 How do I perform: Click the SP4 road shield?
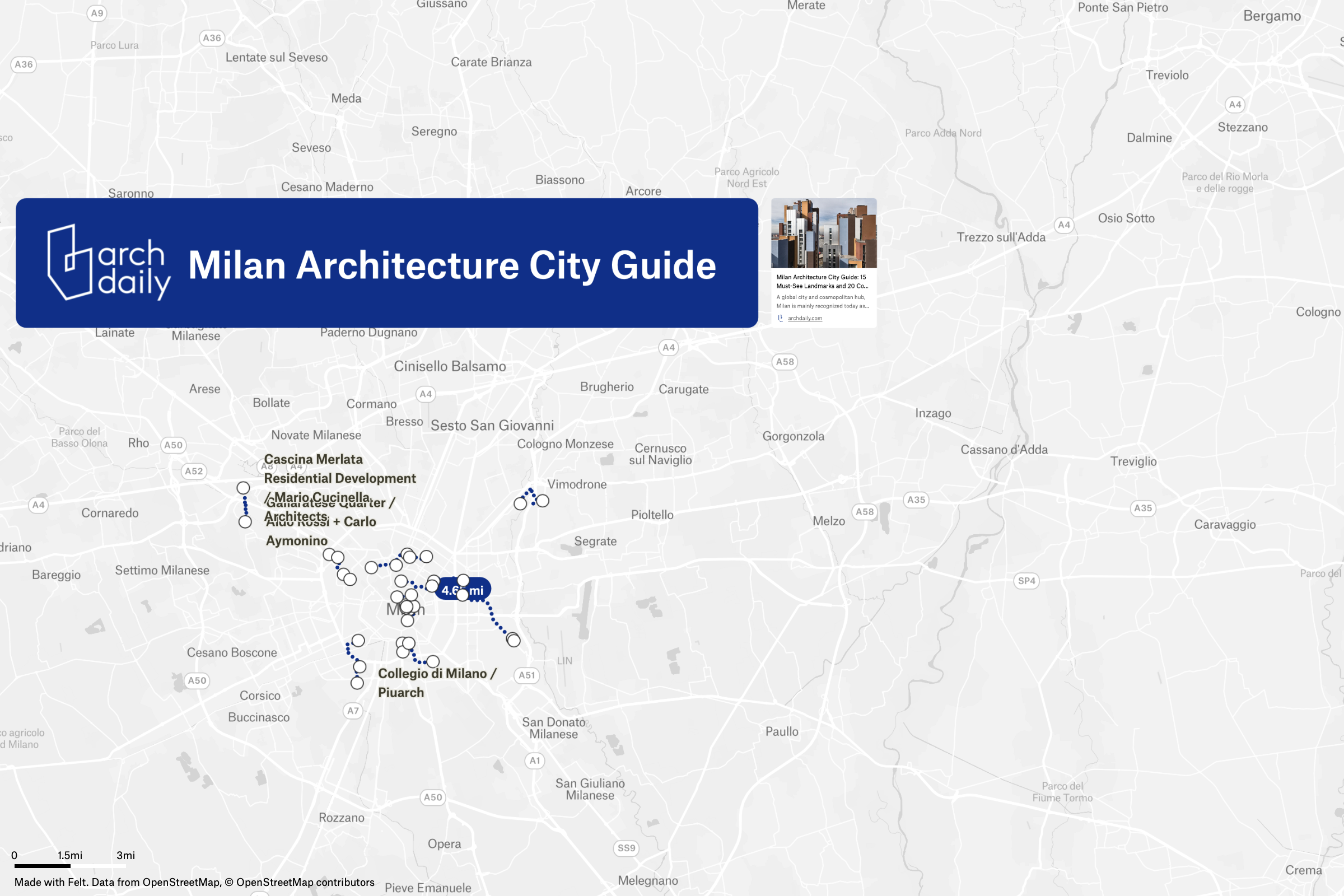[x=1026, y=581]
